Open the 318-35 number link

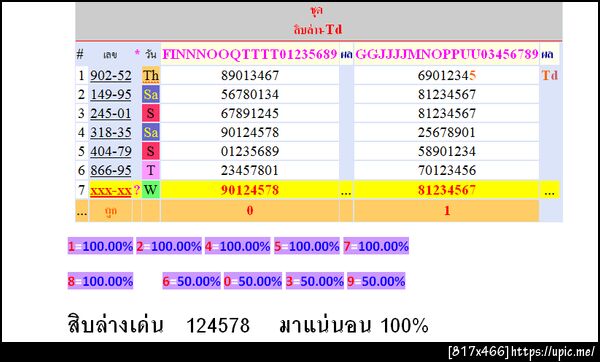point(111,132)
